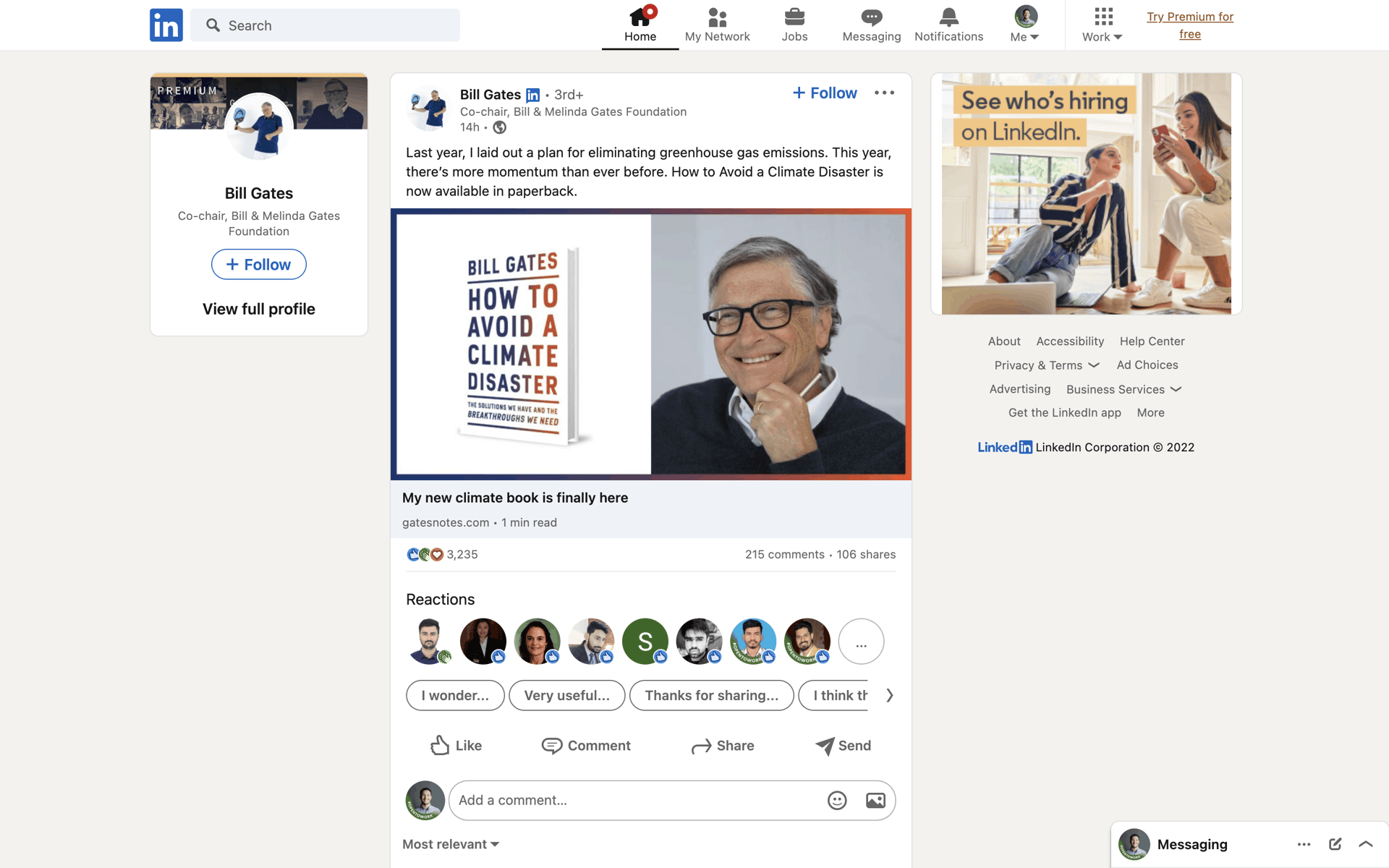Select 'Thanks for sharing...' quick reply
Screen dimensions: 1389x868
tap(712, 695)
